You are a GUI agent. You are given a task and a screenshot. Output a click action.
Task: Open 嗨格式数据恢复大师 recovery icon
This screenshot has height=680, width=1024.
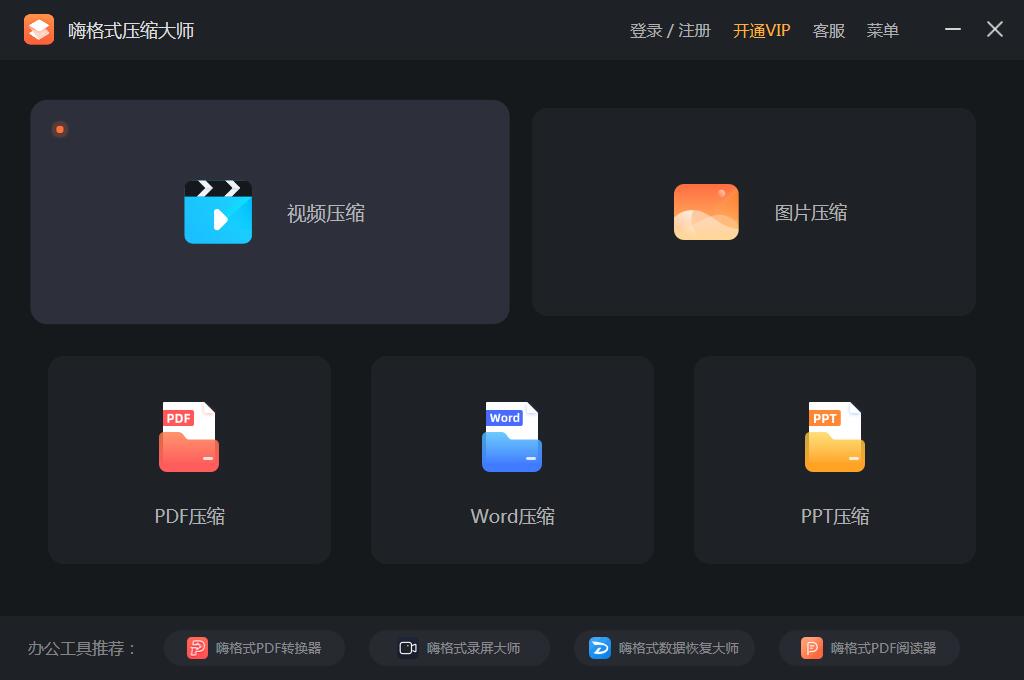(598, 648)
